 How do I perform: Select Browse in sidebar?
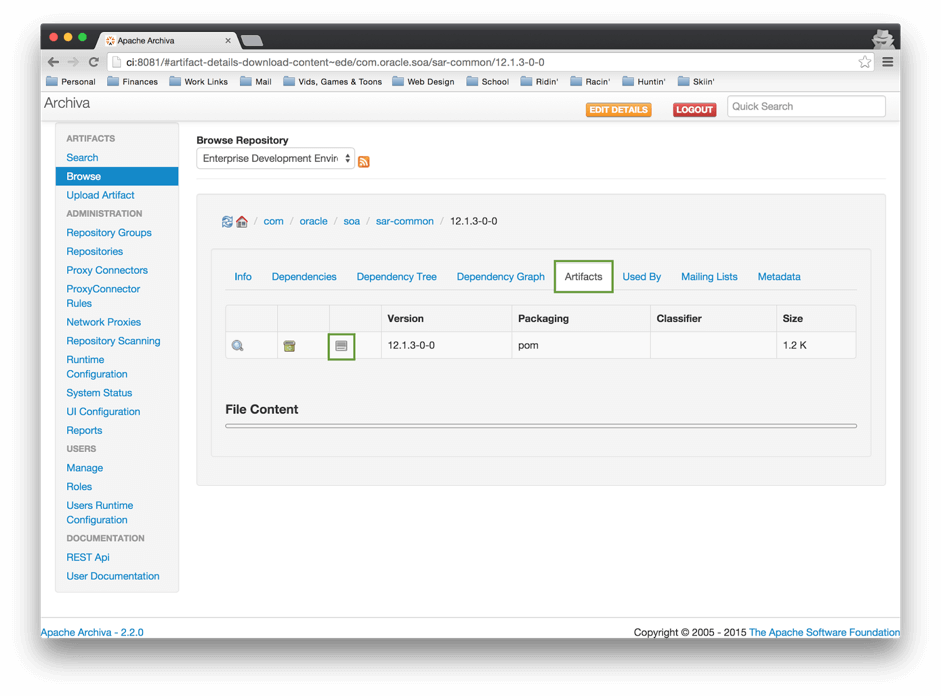click(x=117, y=176)
